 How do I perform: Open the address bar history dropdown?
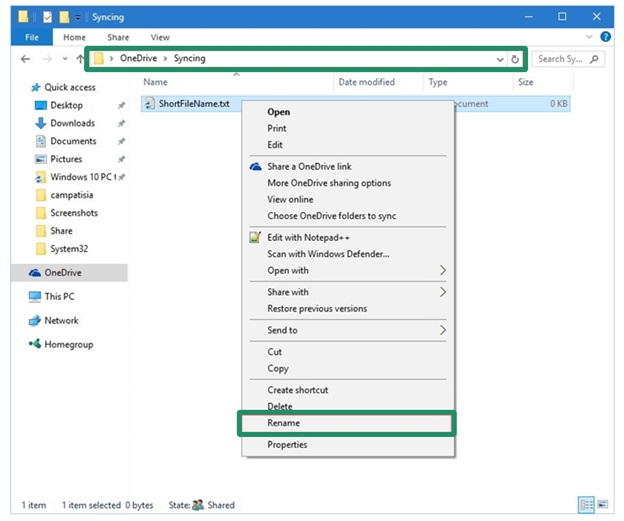(500, 59)
